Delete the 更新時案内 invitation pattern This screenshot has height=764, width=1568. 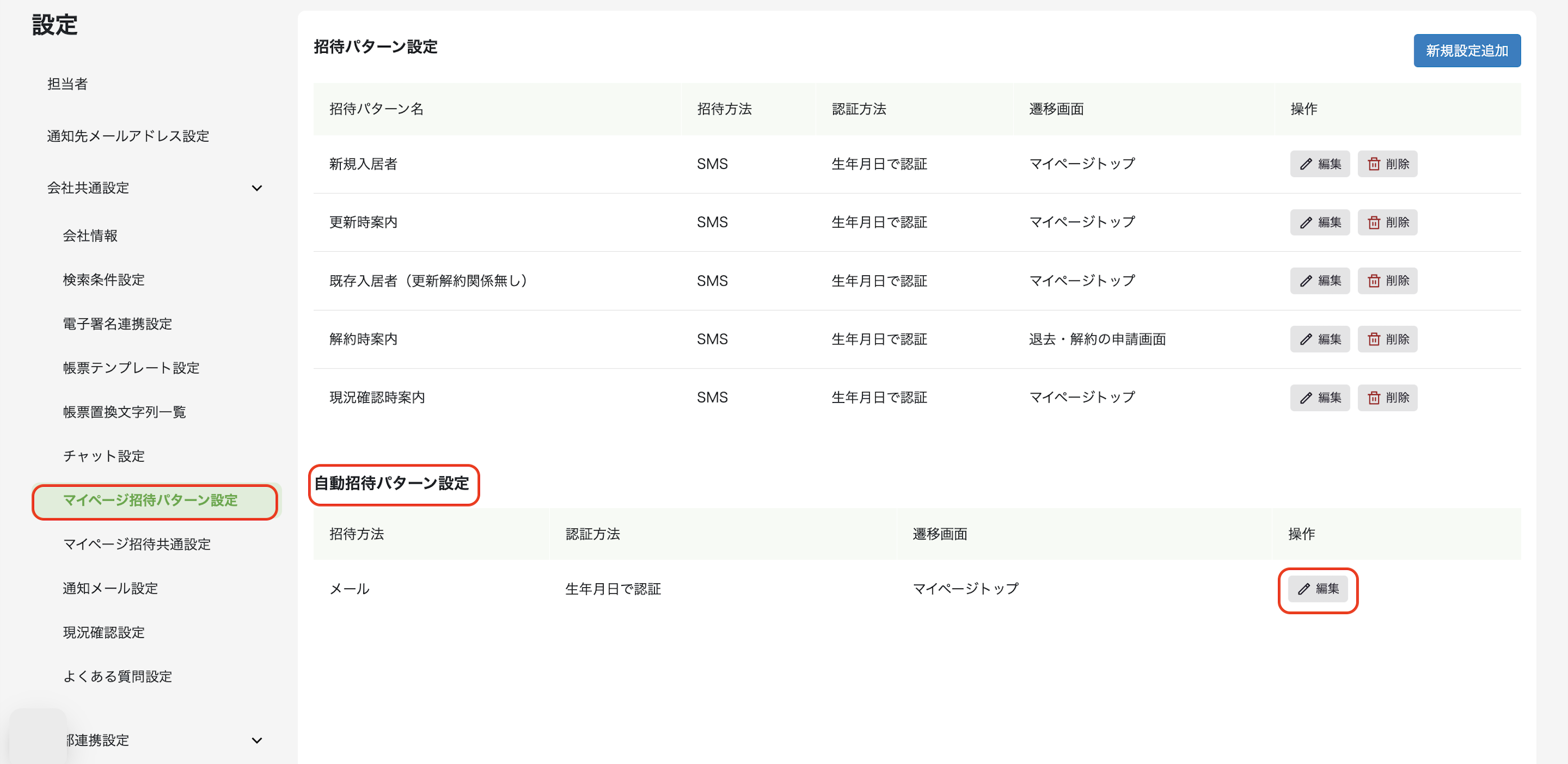[x=1387, y=222]
